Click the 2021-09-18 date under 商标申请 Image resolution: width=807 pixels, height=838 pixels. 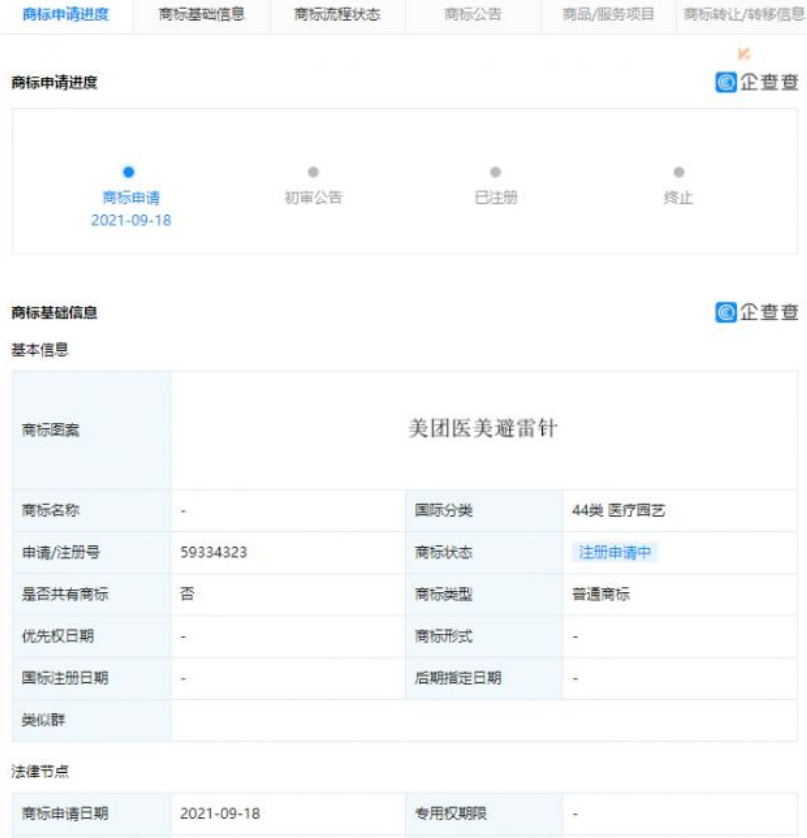coord(130,220)
